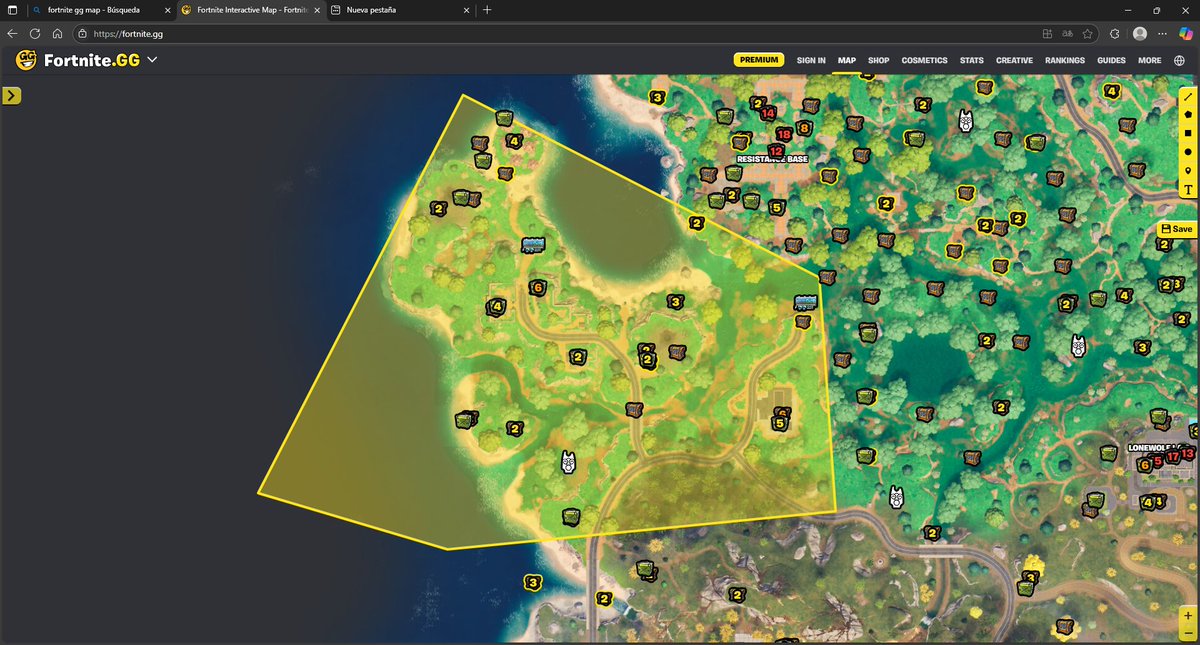This screenshot has height=645, width=1200.
Task: Select the location pin marker tool
Action: point(1188,171)
